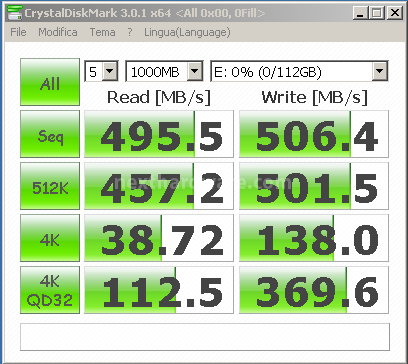Image resolution: width=408 pixels, height=364 pixels.
Task: Open the File menu
Action: pyautogui.click(x=18, y=32)
